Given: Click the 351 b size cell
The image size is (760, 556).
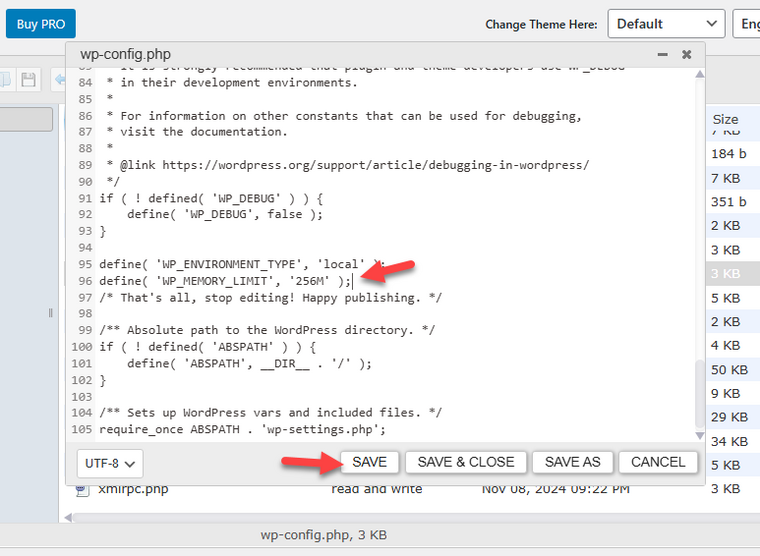Looking at the screenshot, I should 728,202.
